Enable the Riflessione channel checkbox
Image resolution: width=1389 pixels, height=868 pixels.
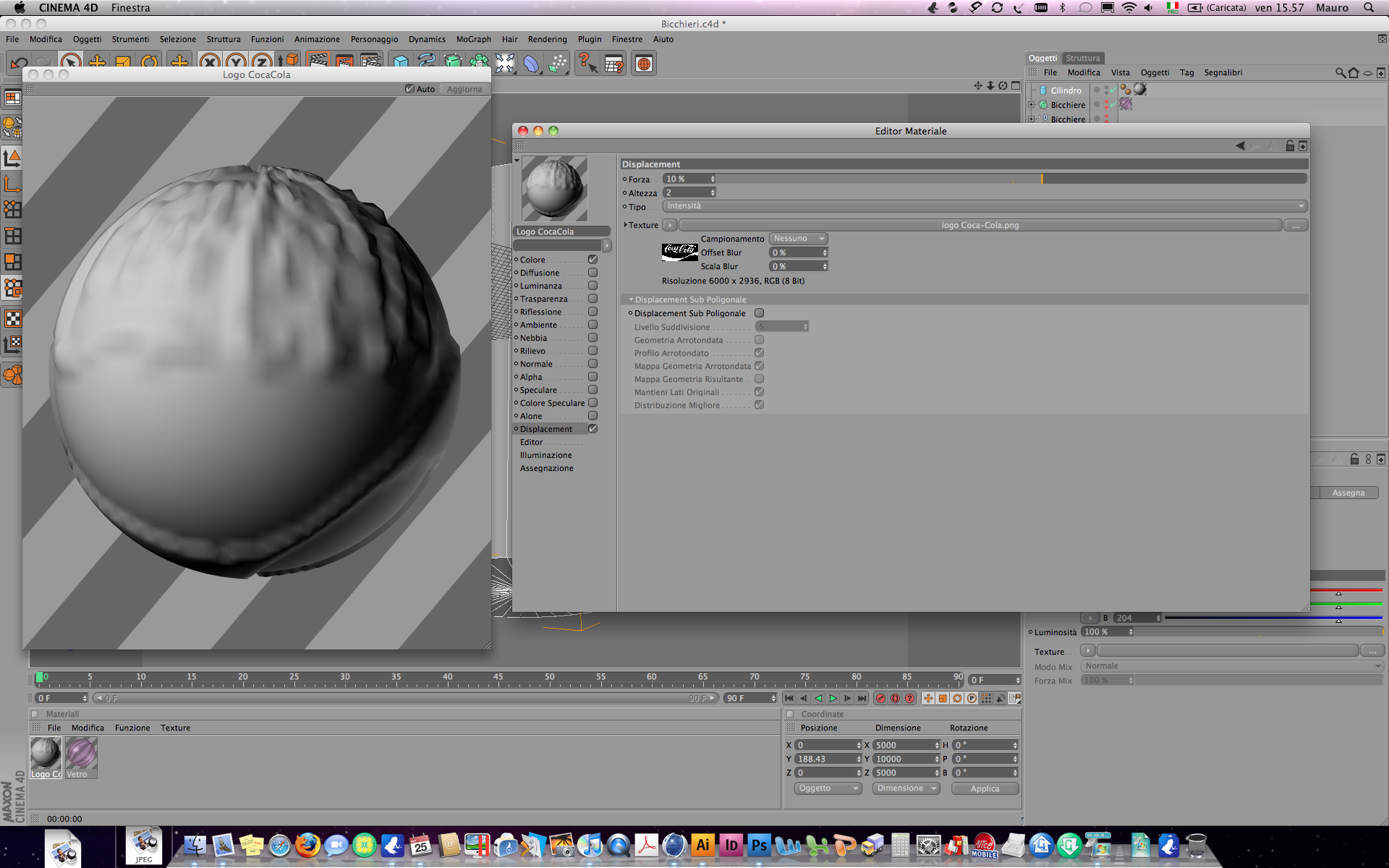tap(592, 312)
